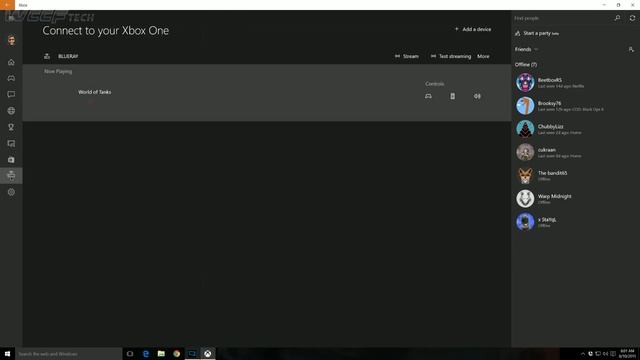Open the remote control icon
This screenshot has height=360, width=640.
click(453, 96)
